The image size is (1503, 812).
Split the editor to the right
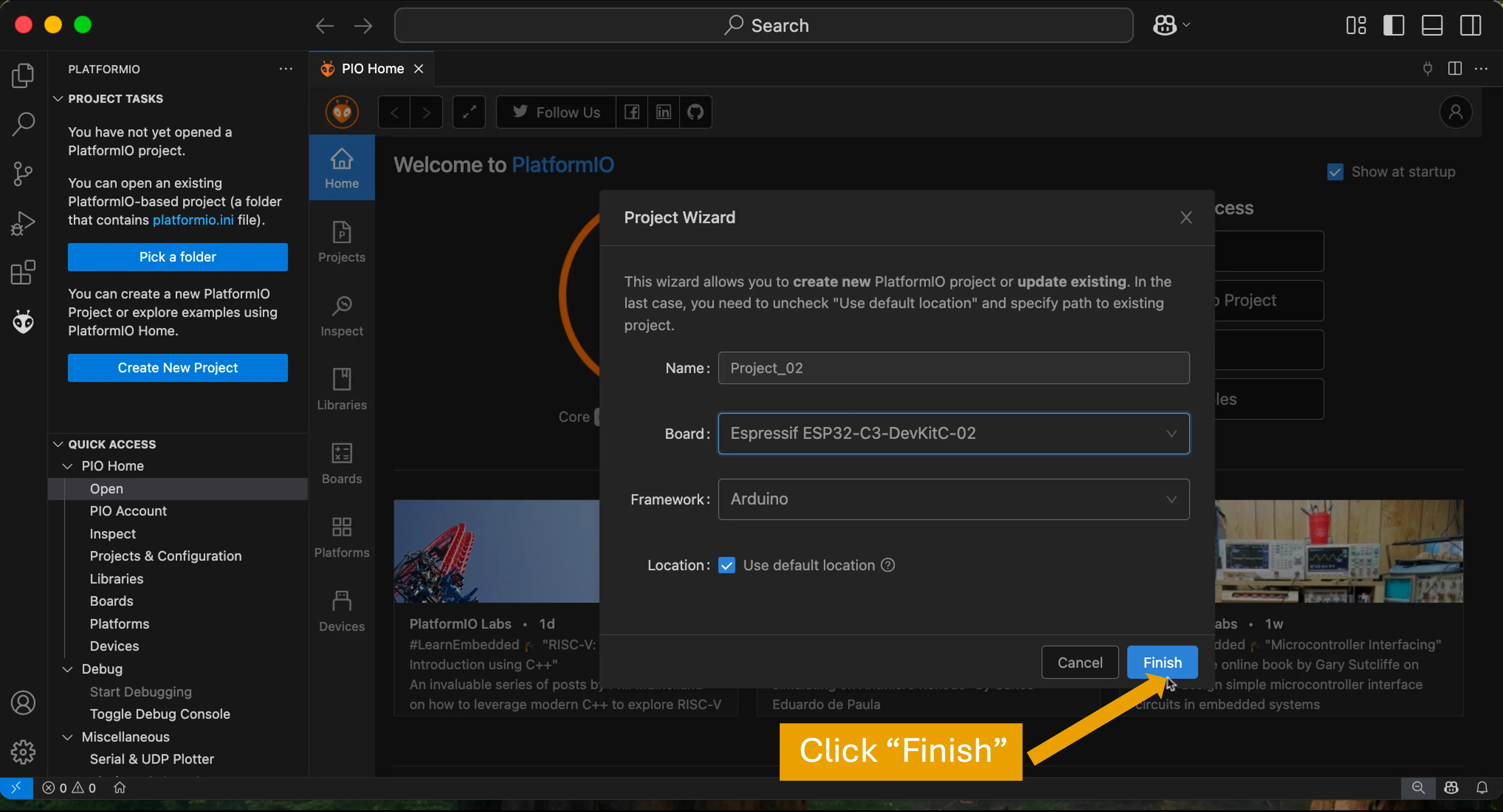pos(1455,69)
